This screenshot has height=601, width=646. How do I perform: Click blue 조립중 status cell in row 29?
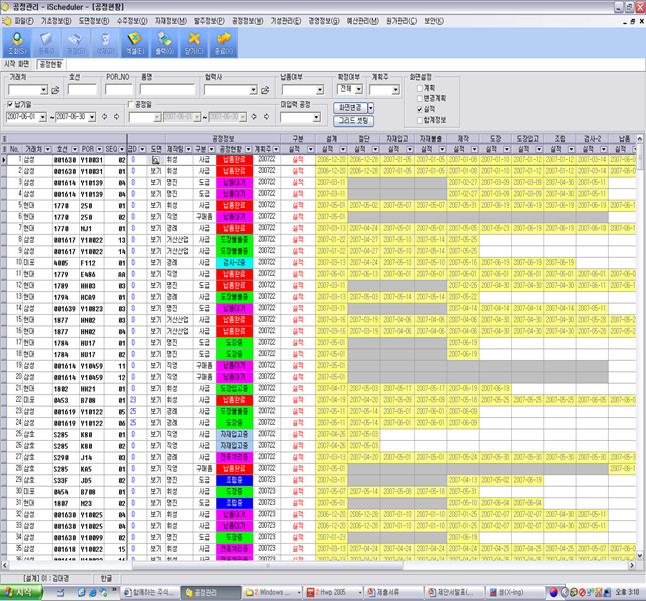[234, 480]
